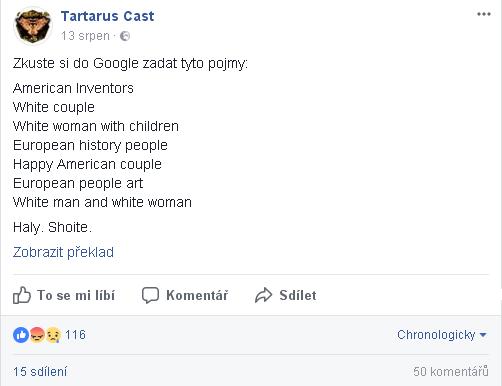The height and width of the screenshot is (386, 502).
Task: Toggle the 'To se mi líbí' like label
Action: [x=76, y=295]
